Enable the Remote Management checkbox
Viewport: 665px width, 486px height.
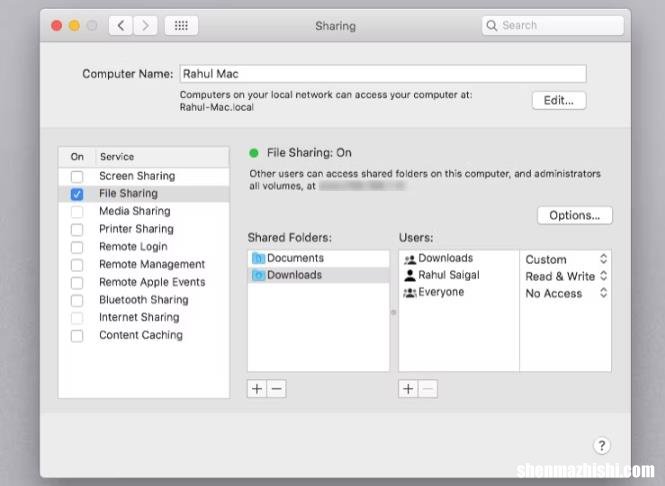[x=77, y=265]
